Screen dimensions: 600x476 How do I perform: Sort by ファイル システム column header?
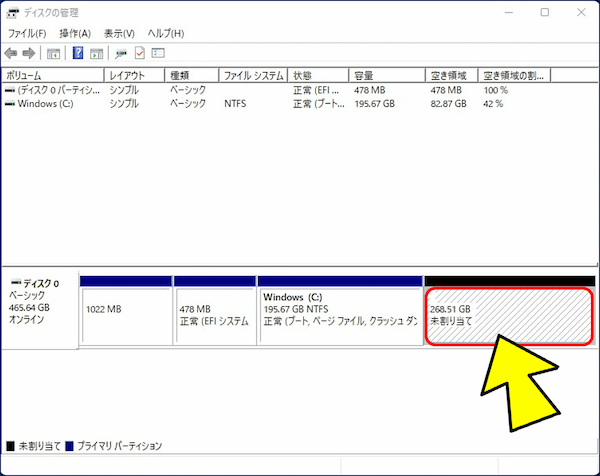pyautogui.click(x=253, y=75)
